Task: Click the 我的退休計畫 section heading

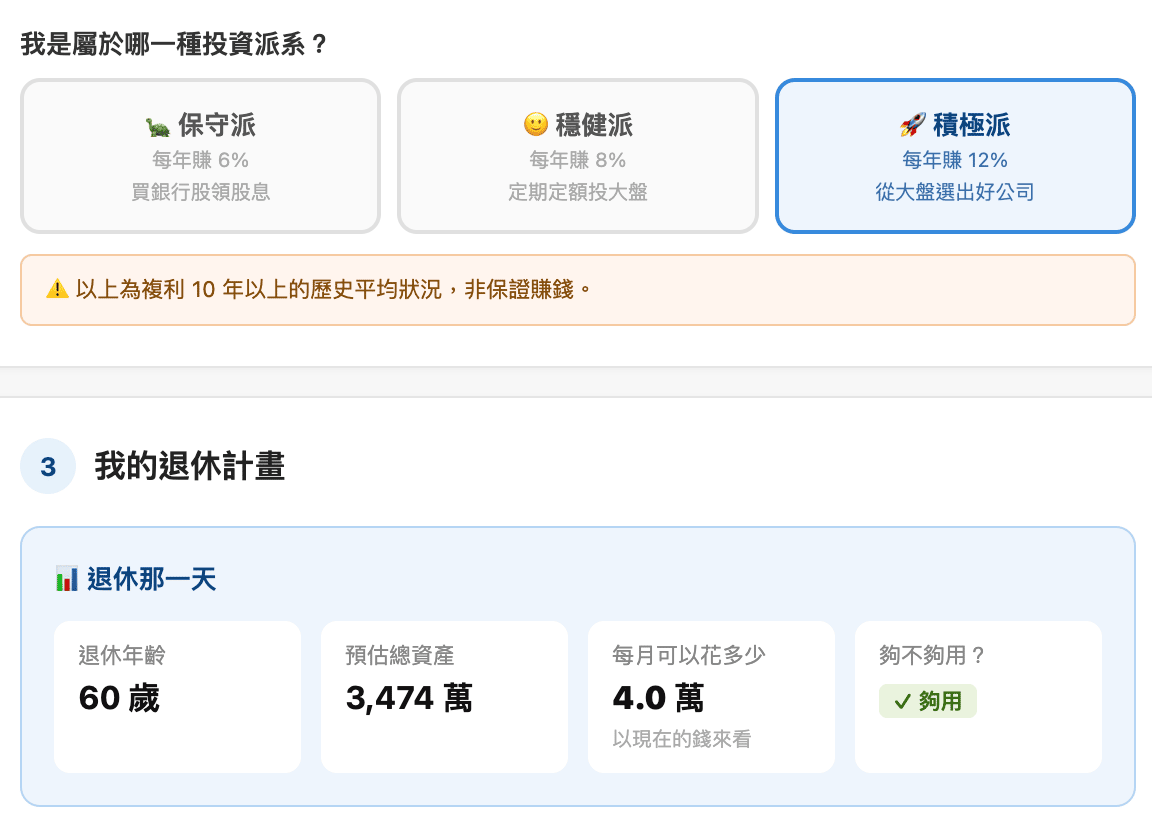Action: [x=190, y=467]
